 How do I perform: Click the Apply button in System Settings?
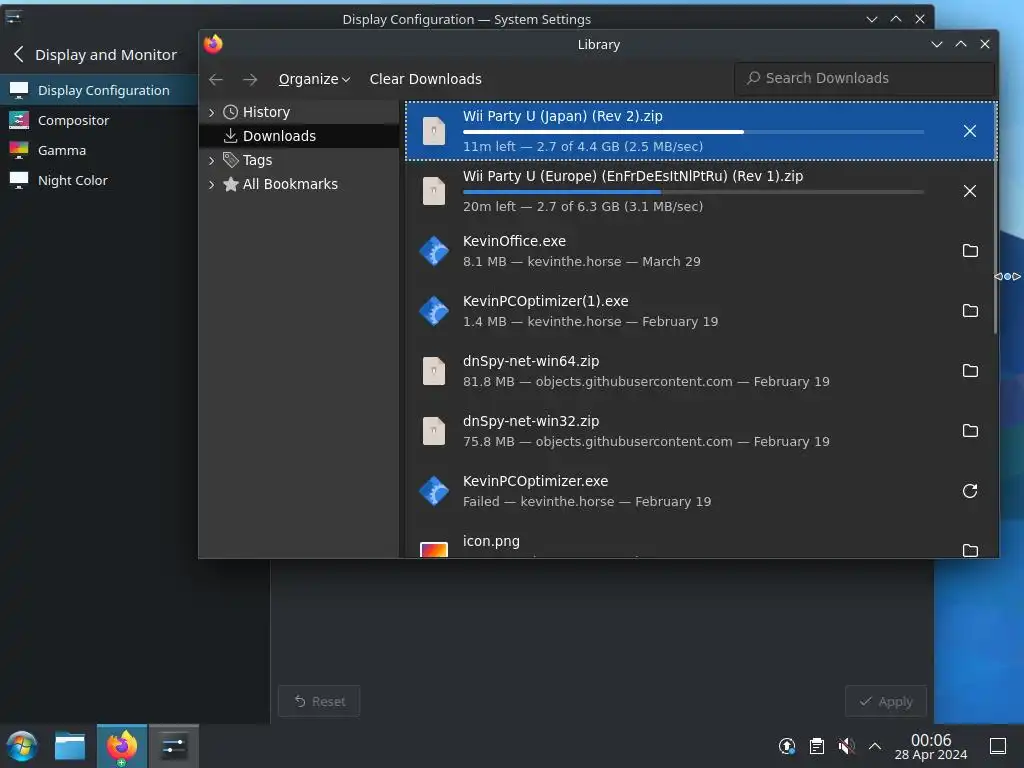point(886,701)
